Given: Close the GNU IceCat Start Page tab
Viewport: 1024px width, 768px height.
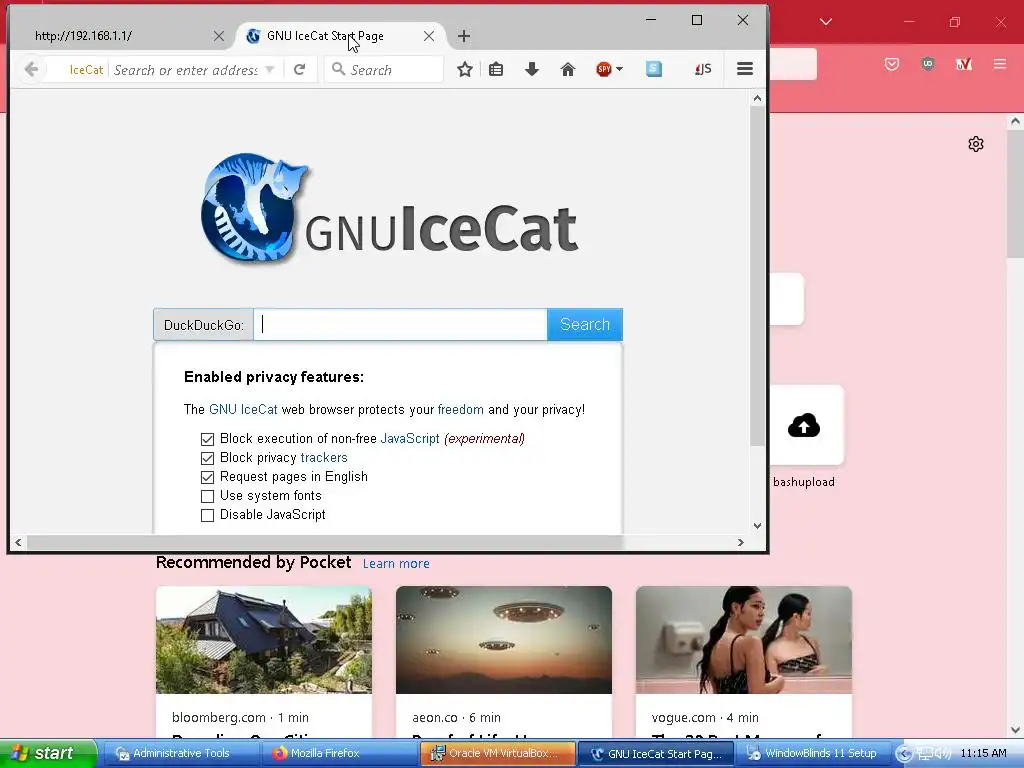Looking at the screenshot, I should pos(429,36).
